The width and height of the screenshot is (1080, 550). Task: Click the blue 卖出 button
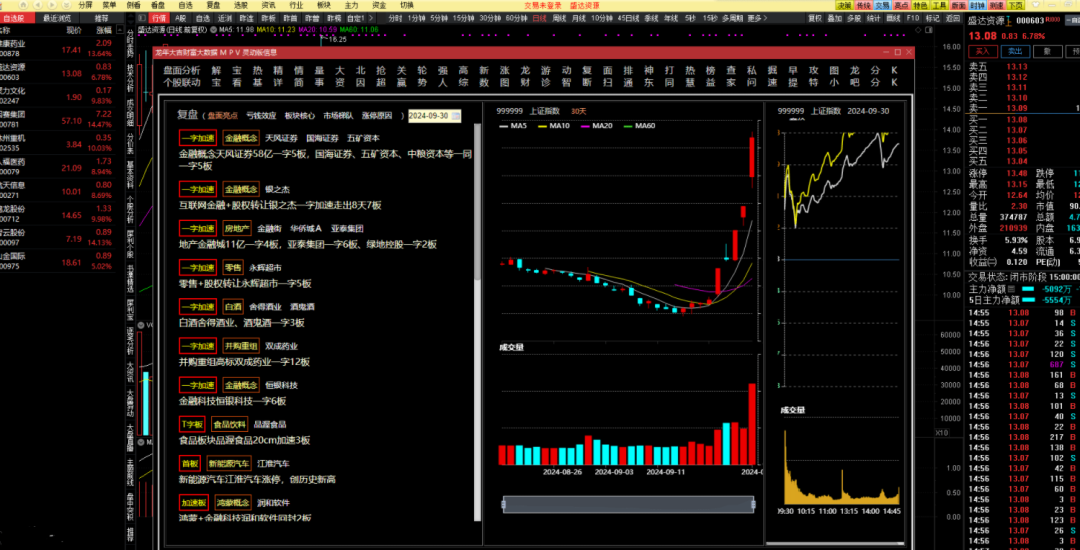click(x=1015, y=51)
